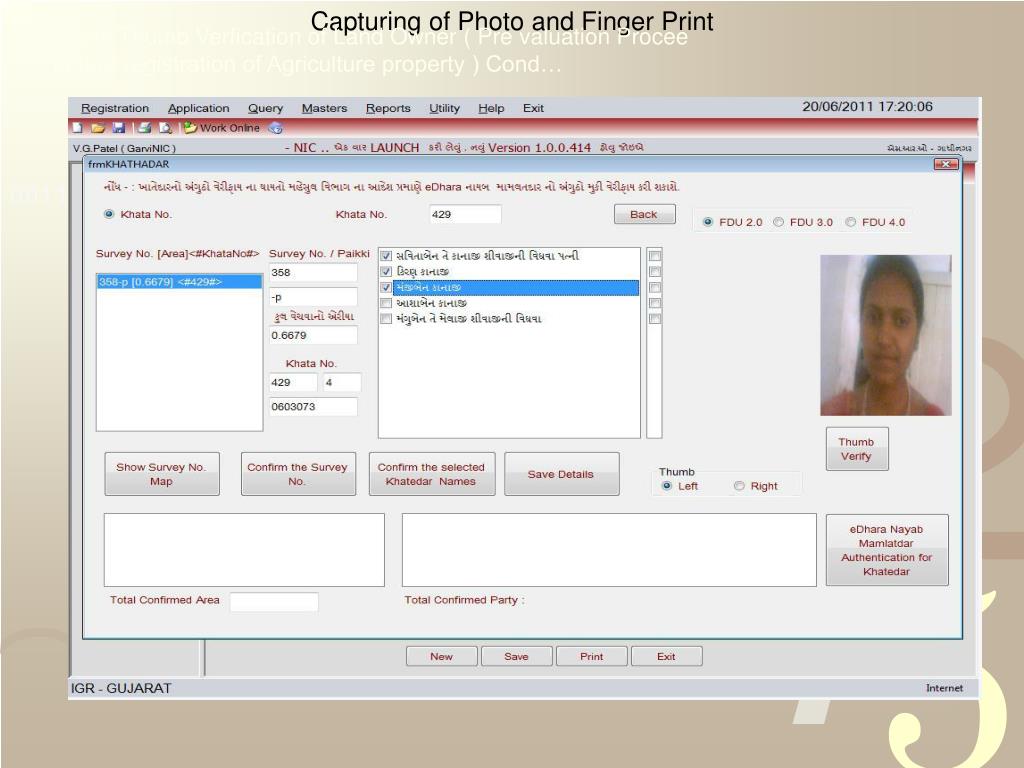
Task: Click the Total Confirmed Area field
Action: [274, 601]
